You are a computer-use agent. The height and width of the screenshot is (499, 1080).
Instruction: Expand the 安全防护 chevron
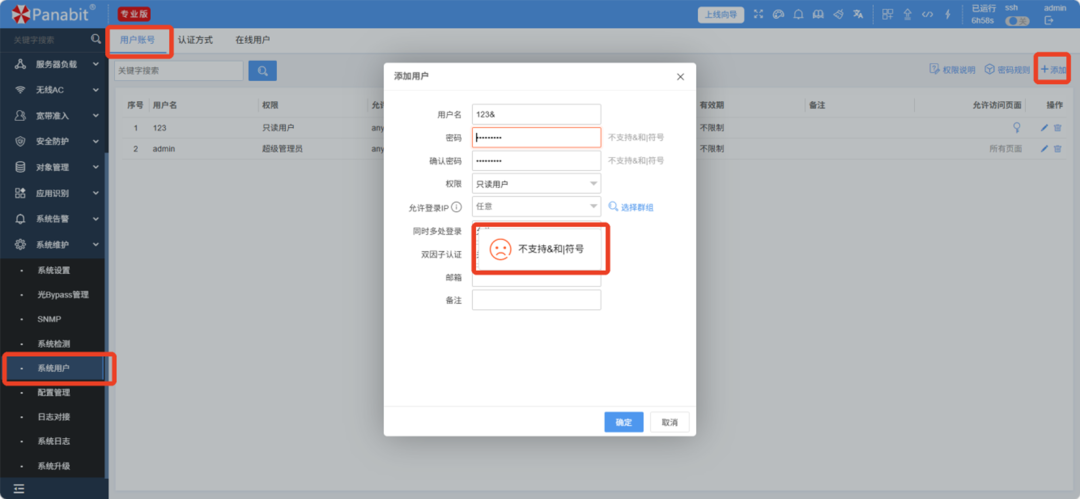pos(96,141)
